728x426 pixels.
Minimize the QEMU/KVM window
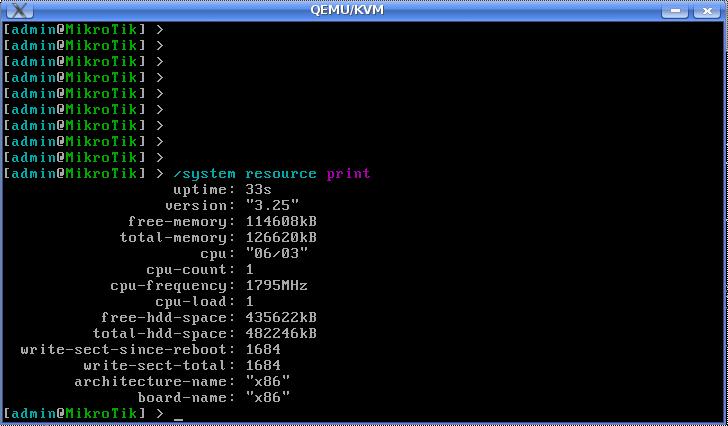675,10
